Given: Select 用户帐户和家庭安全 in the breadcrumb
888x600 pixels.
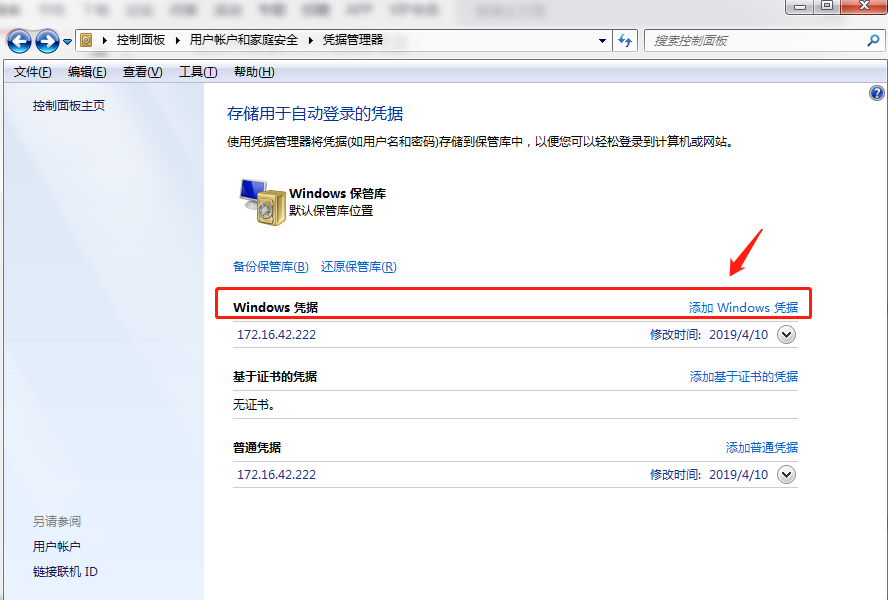Looking at the screenshot, I should [x=244, y=40].
